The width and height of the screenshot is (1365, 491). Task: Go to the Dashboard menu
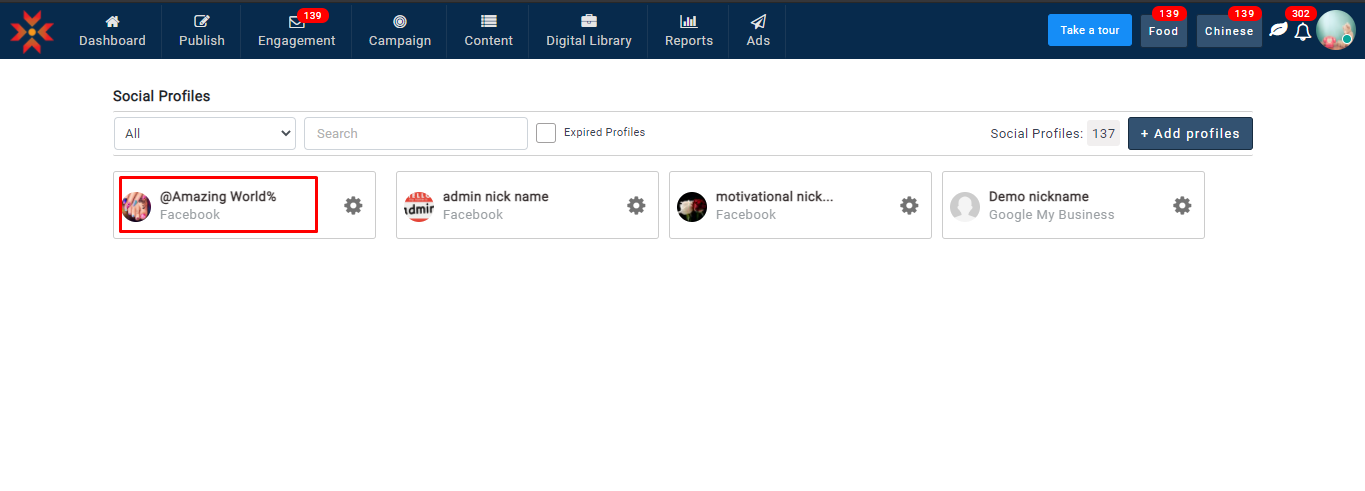pos(112,31)
